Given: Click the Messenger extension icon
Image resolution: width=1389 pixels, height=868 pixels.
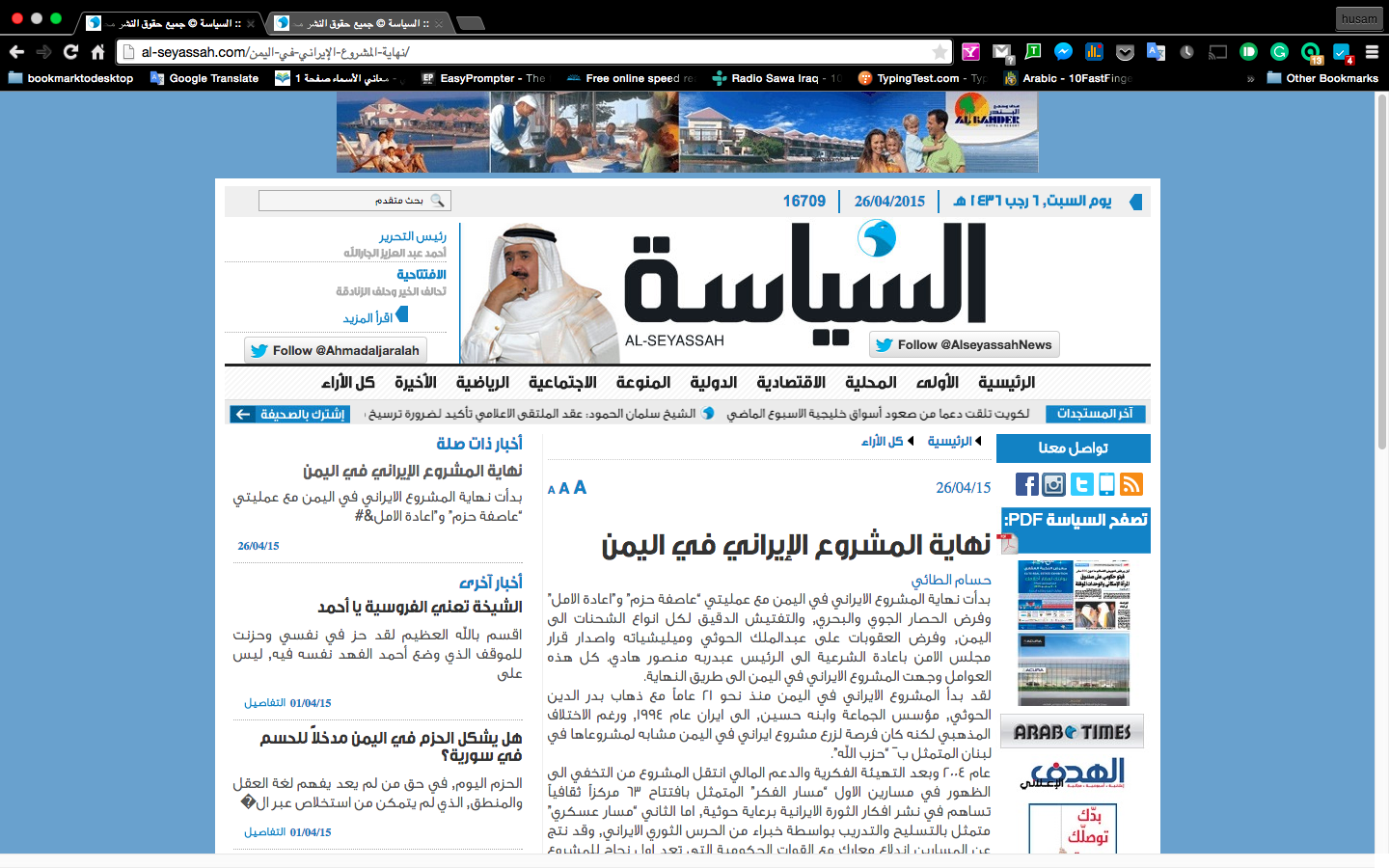Looking at the screenshot, I should (x=1063, y=52).
